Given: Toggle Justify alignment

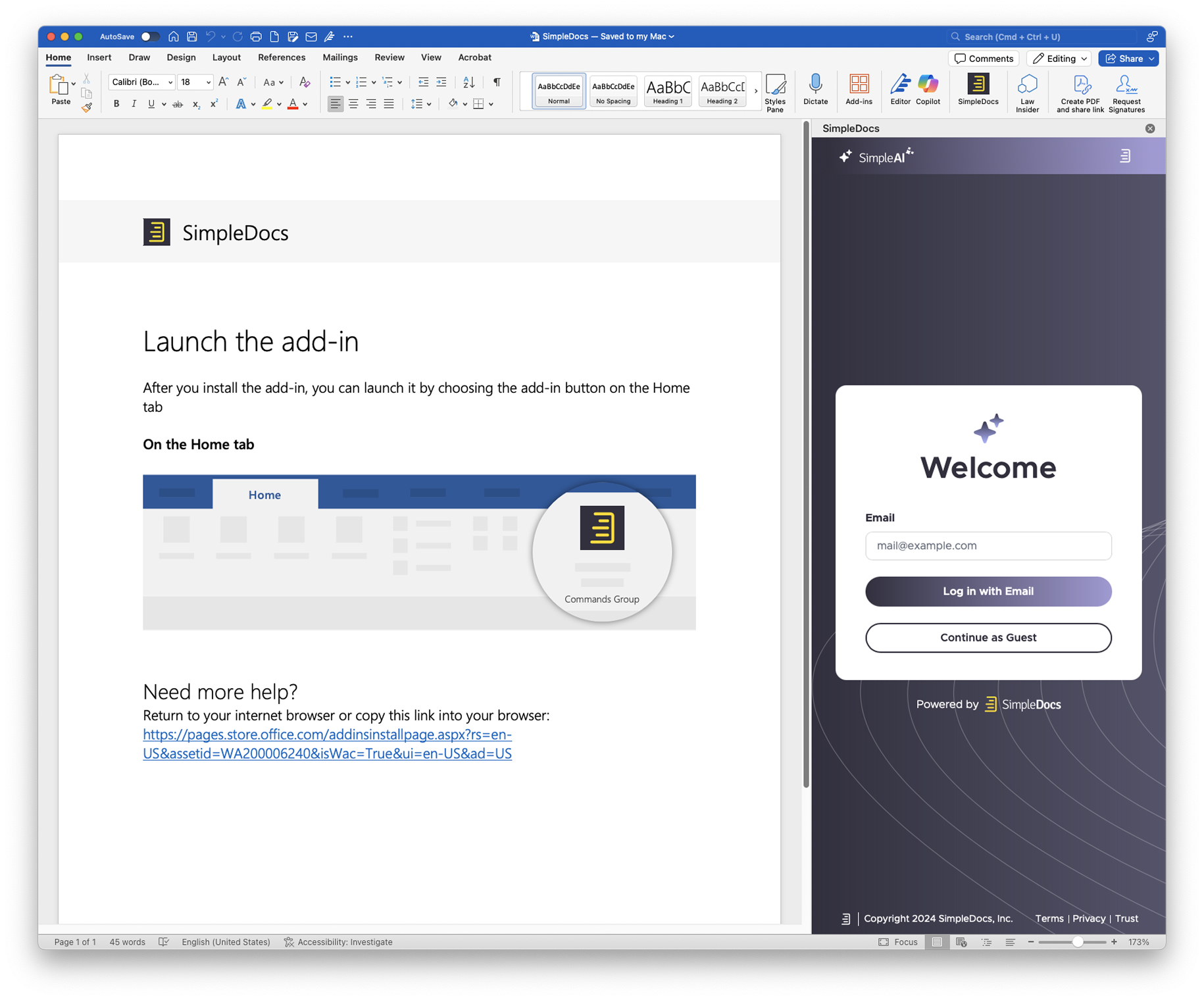Looking at the screenshot, I should (389, 104).
